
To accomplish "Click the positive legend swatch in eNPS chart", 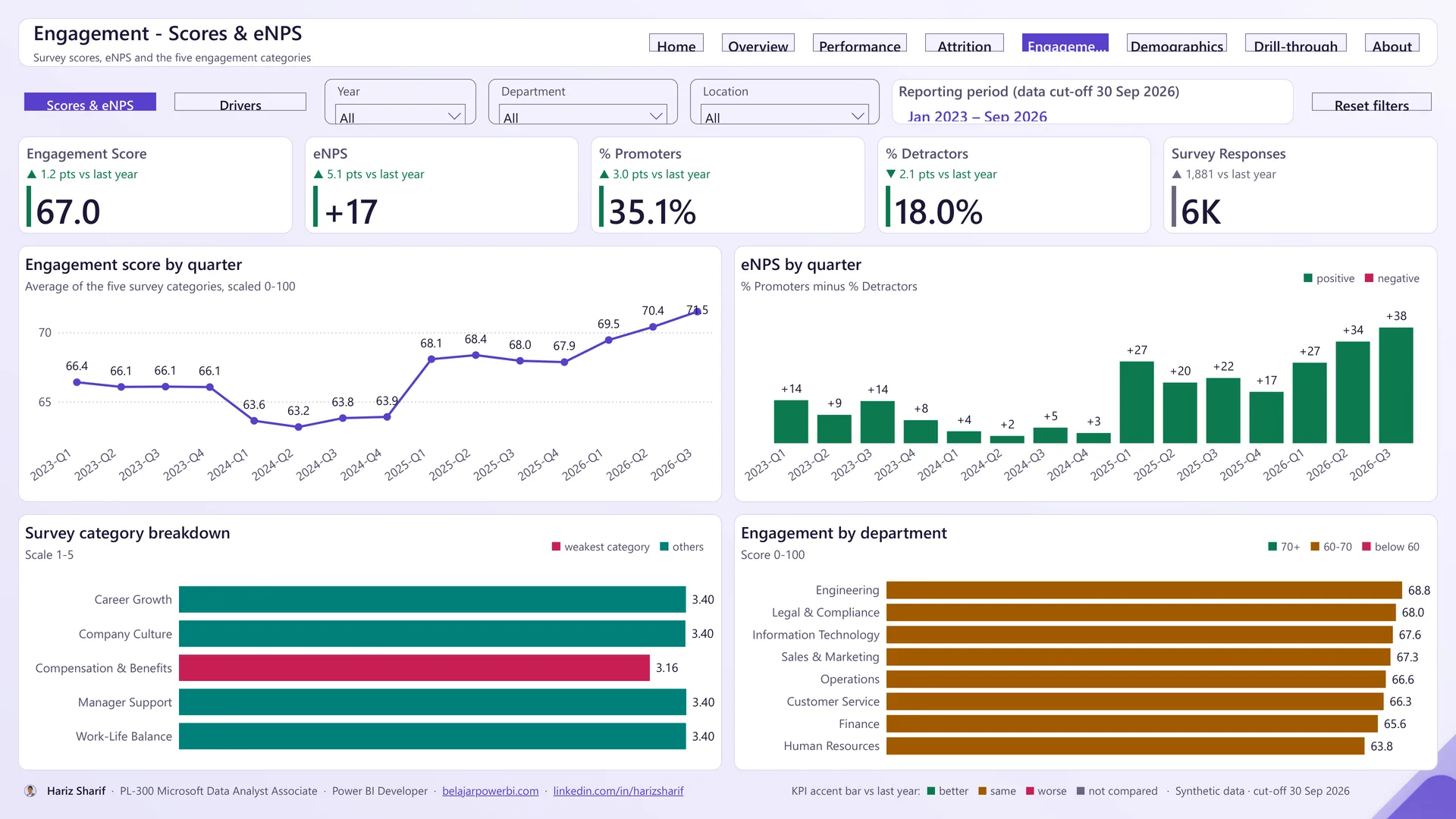I will [1308, 278].
